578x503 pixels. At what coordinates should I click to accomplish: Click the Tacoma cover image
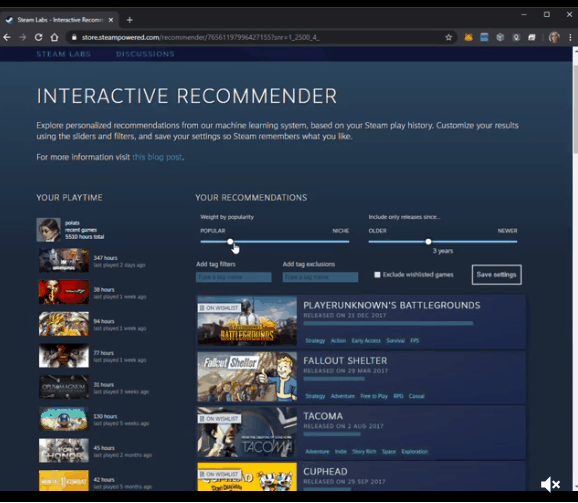247,432
